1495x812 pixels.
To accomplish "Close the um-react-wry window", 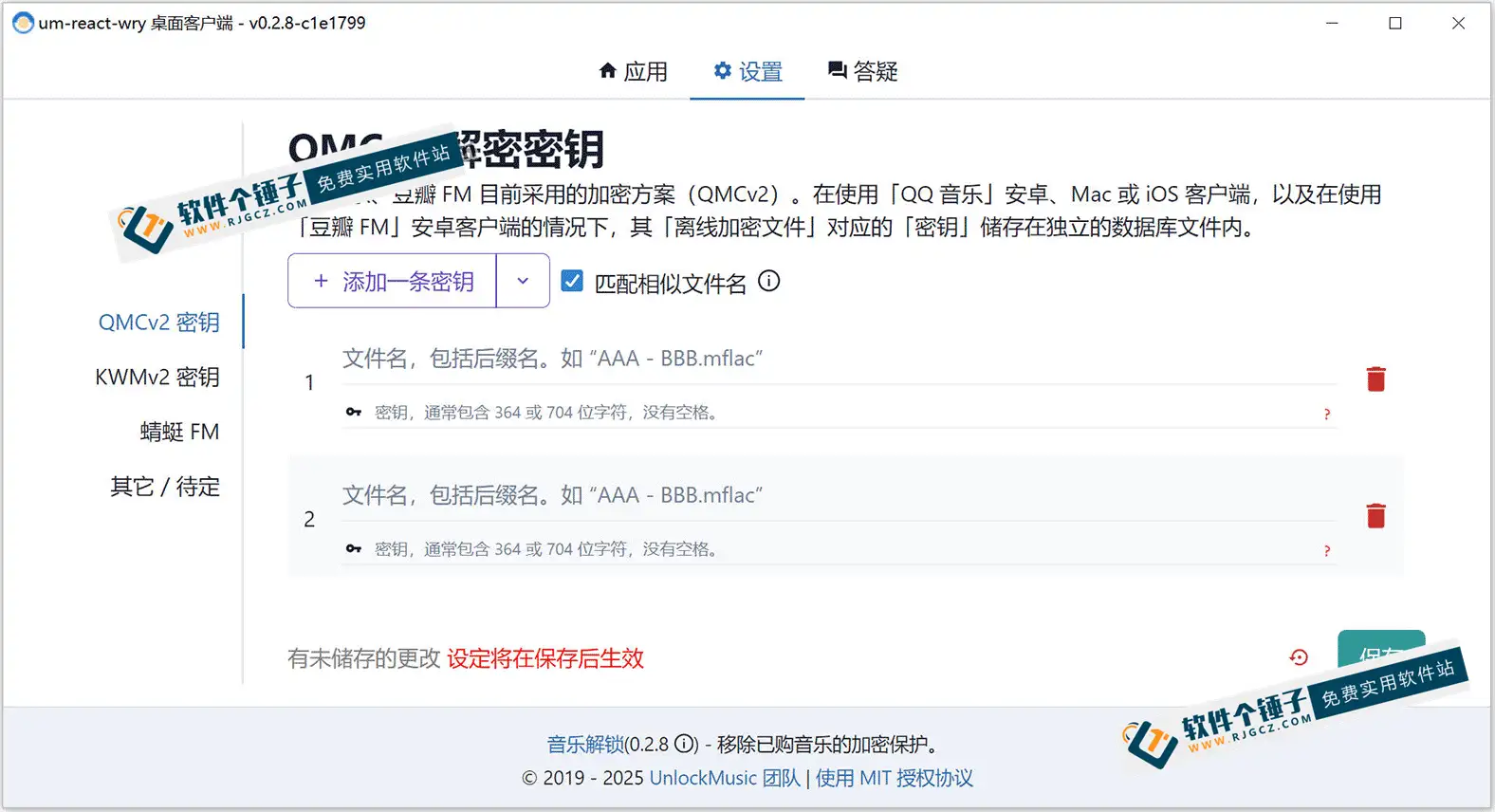I will click(x=1459, y=23).
